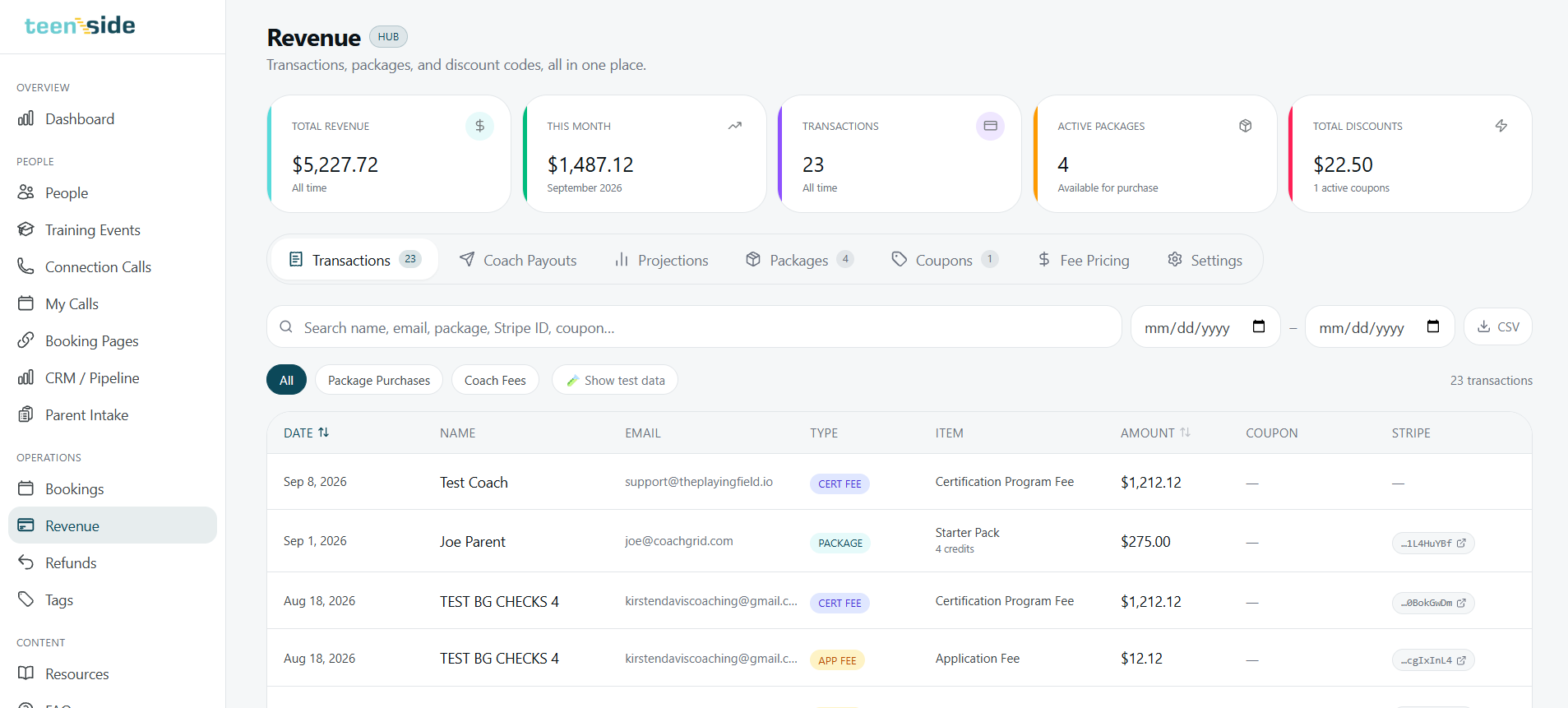Click the start date input field
Screen dimensions: 1568x708
tap(1205, 327)
